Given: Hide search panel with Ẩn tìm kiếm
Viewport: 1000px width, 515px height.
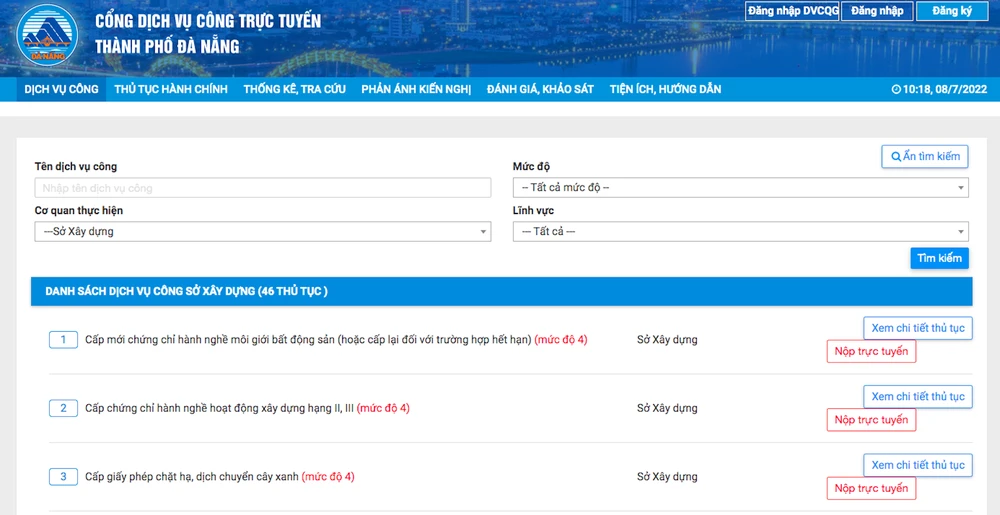Looking at the screenshot, I should (x=924, y=157).
